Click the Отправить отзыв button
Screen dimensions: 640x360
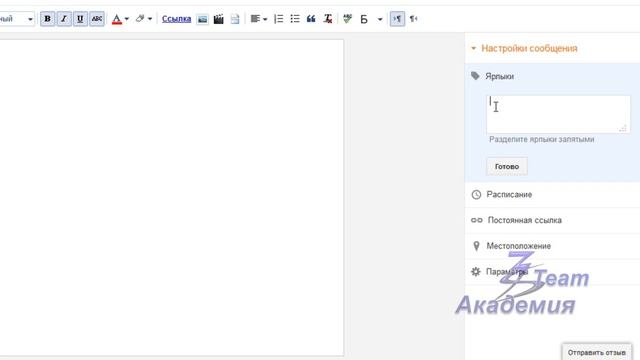pos(596,352)
